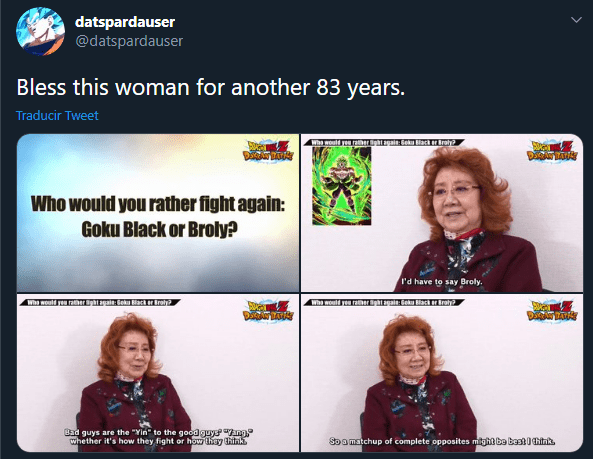
Task: Open bottom-left image of the interview
Action: coord(158,373)
